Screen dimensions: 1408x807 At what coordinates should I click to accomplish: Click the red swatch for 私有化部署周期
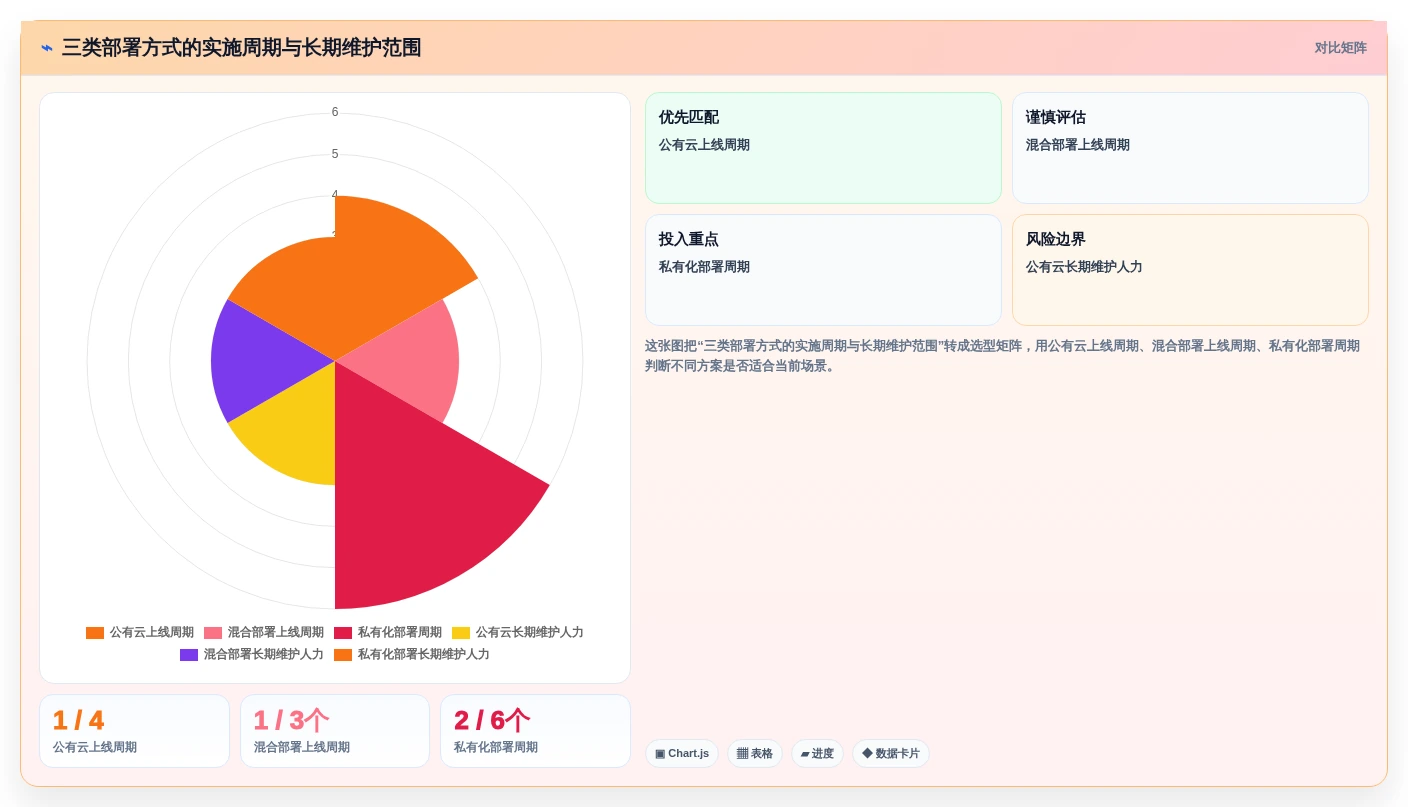click(x=343, y=633)
